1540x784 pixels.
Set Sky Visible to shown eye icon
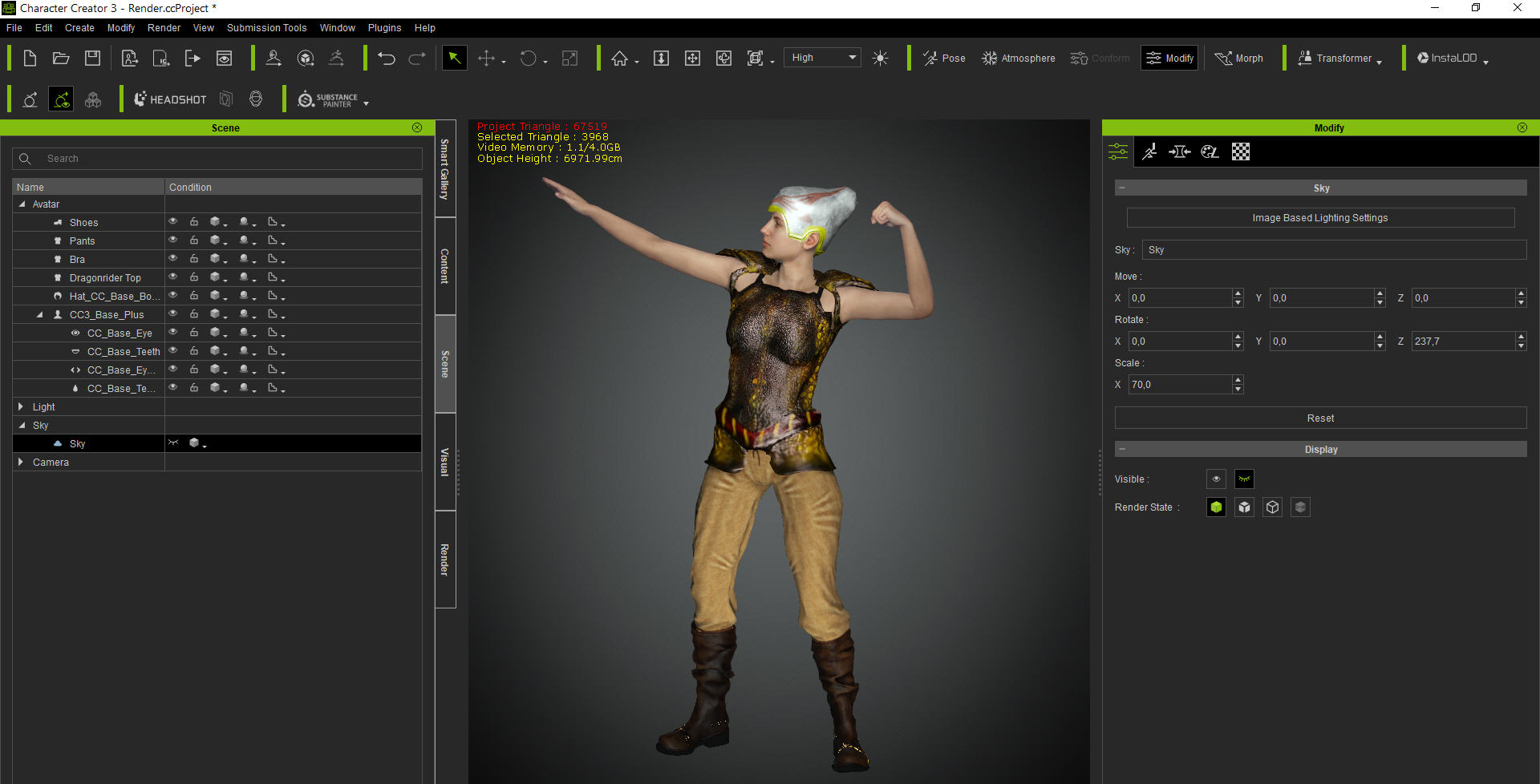click(1216, 479)
